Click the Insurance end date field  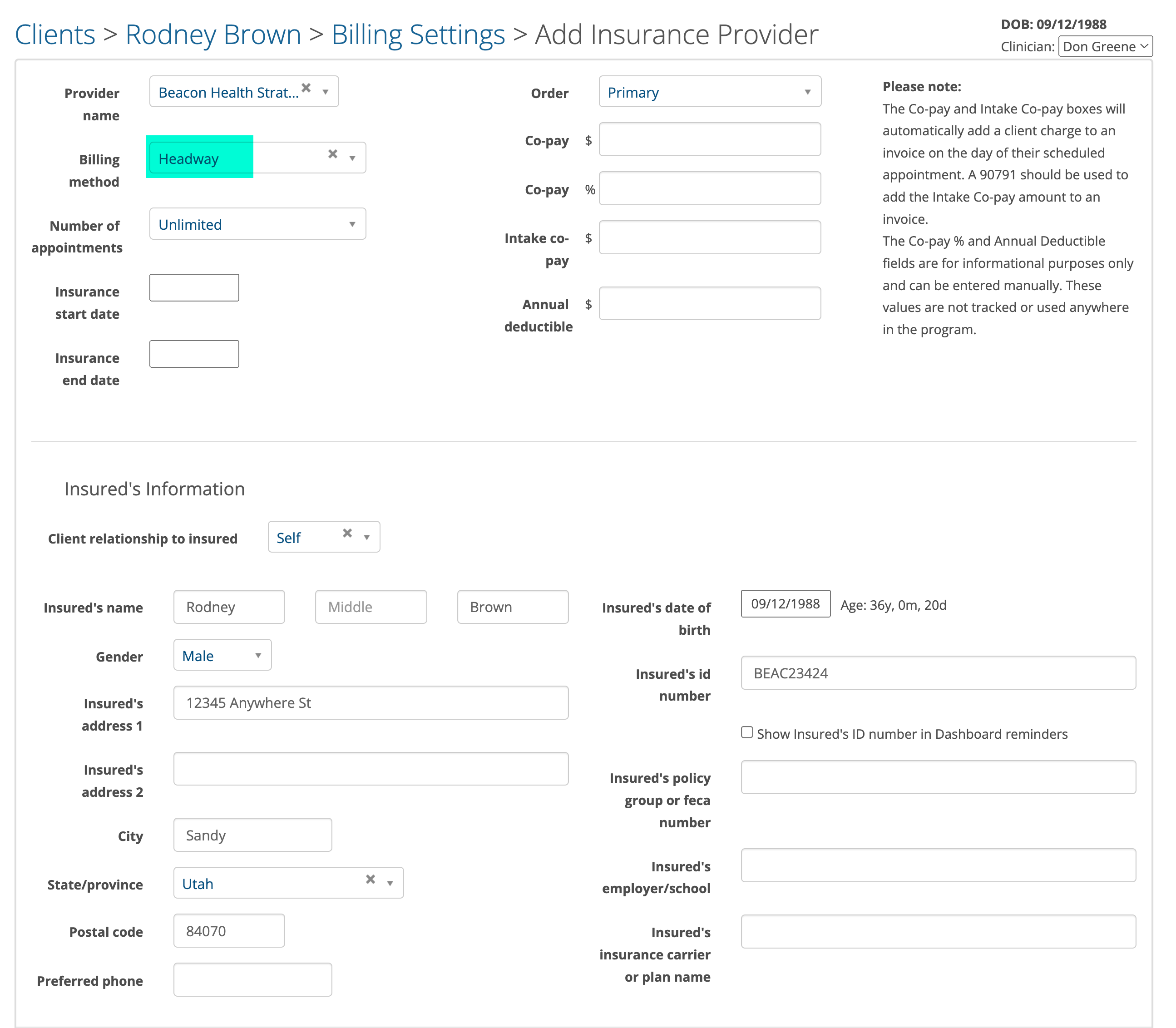tap(194, 354)
